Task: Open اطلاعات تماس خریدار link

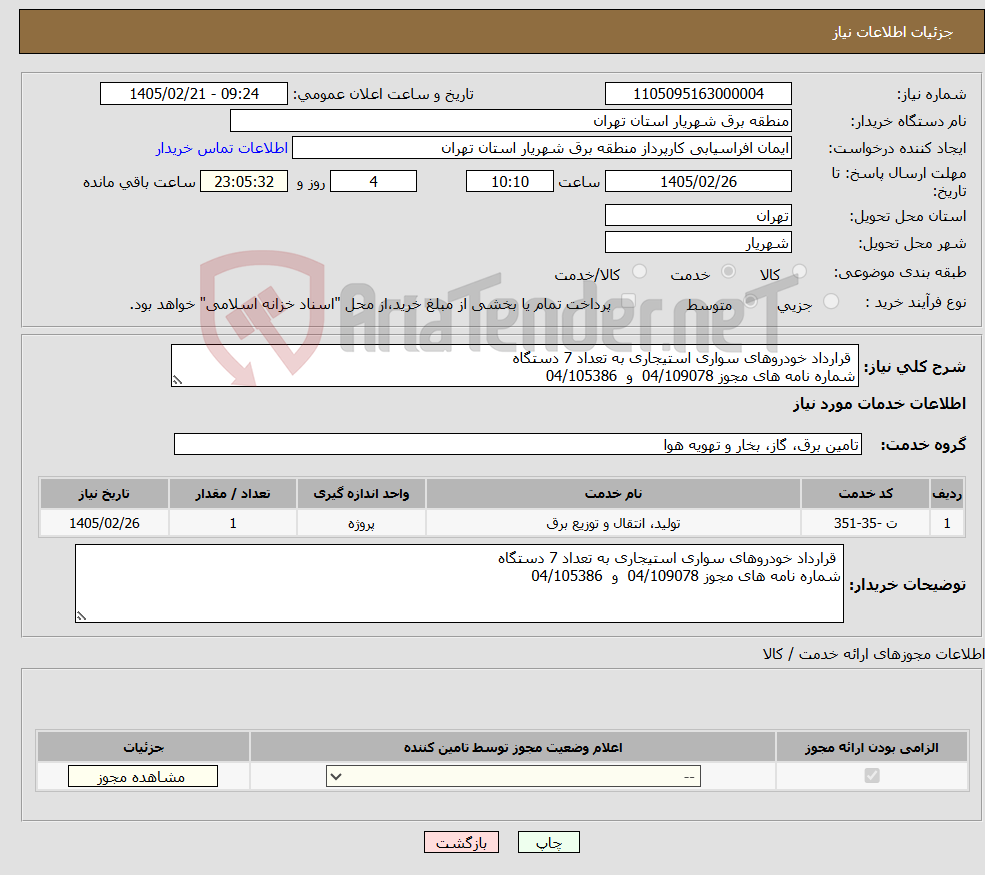Action: pyautogui.click(x=222, y=148)
